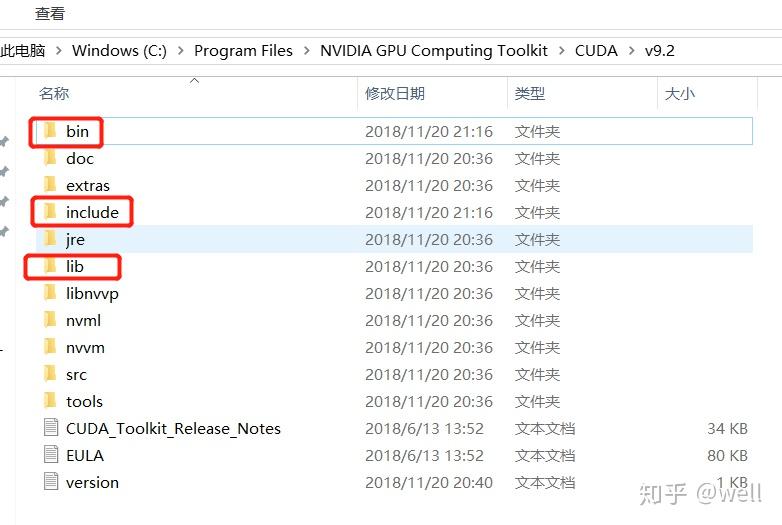Expand the chevron after Windows (C:)
The width and height of the screenshot is (782, 525).
(x=181, y=51)
